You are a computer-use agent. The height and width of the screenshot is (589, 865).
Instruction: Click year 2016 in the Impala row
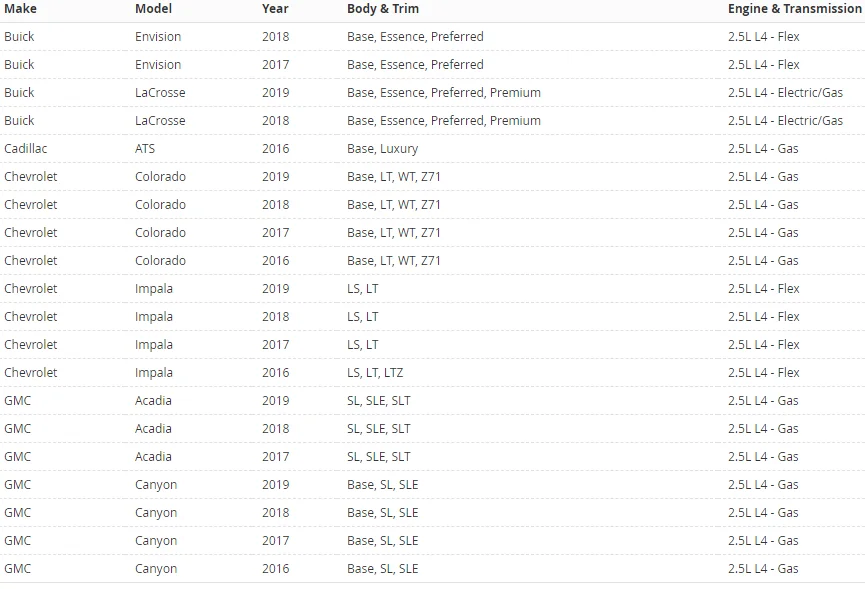pos(275,373)
